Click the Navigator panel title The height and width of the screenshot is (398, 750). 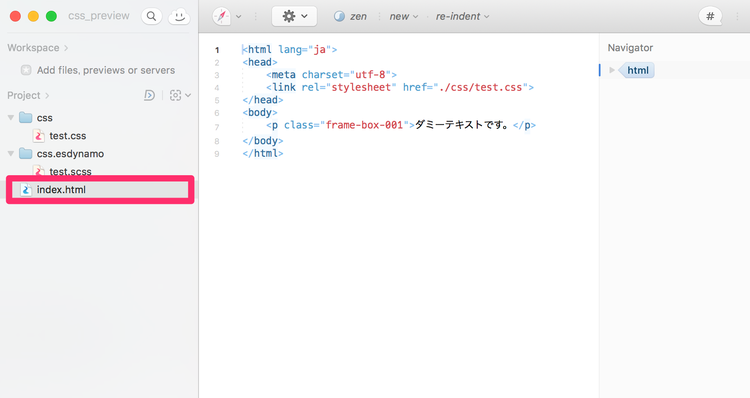pyautogui.click(x=630, y=48)
